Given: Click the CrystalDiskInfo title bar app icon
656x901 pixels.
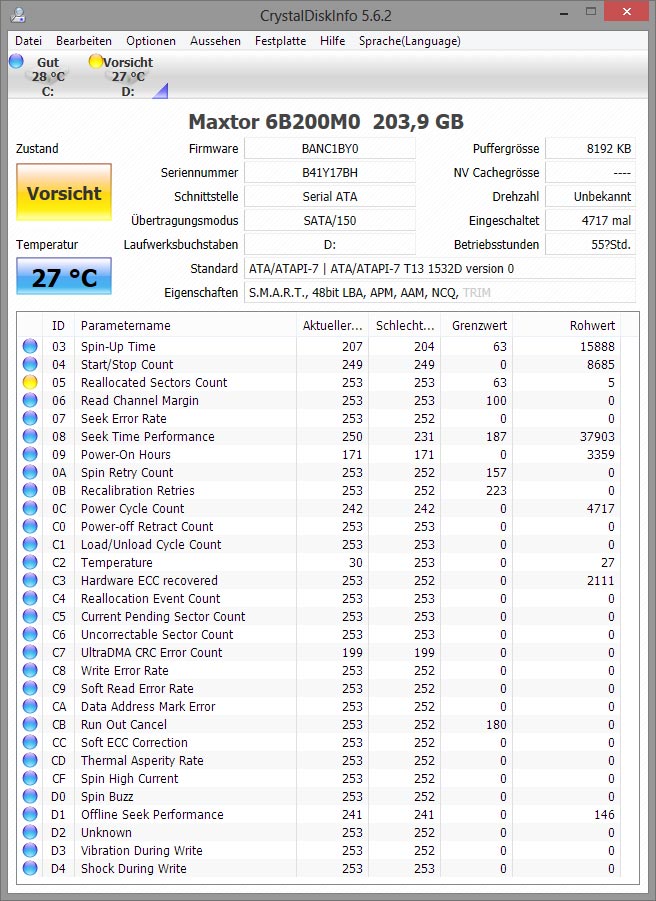Looking at the screenshot, I should point(18,14).
